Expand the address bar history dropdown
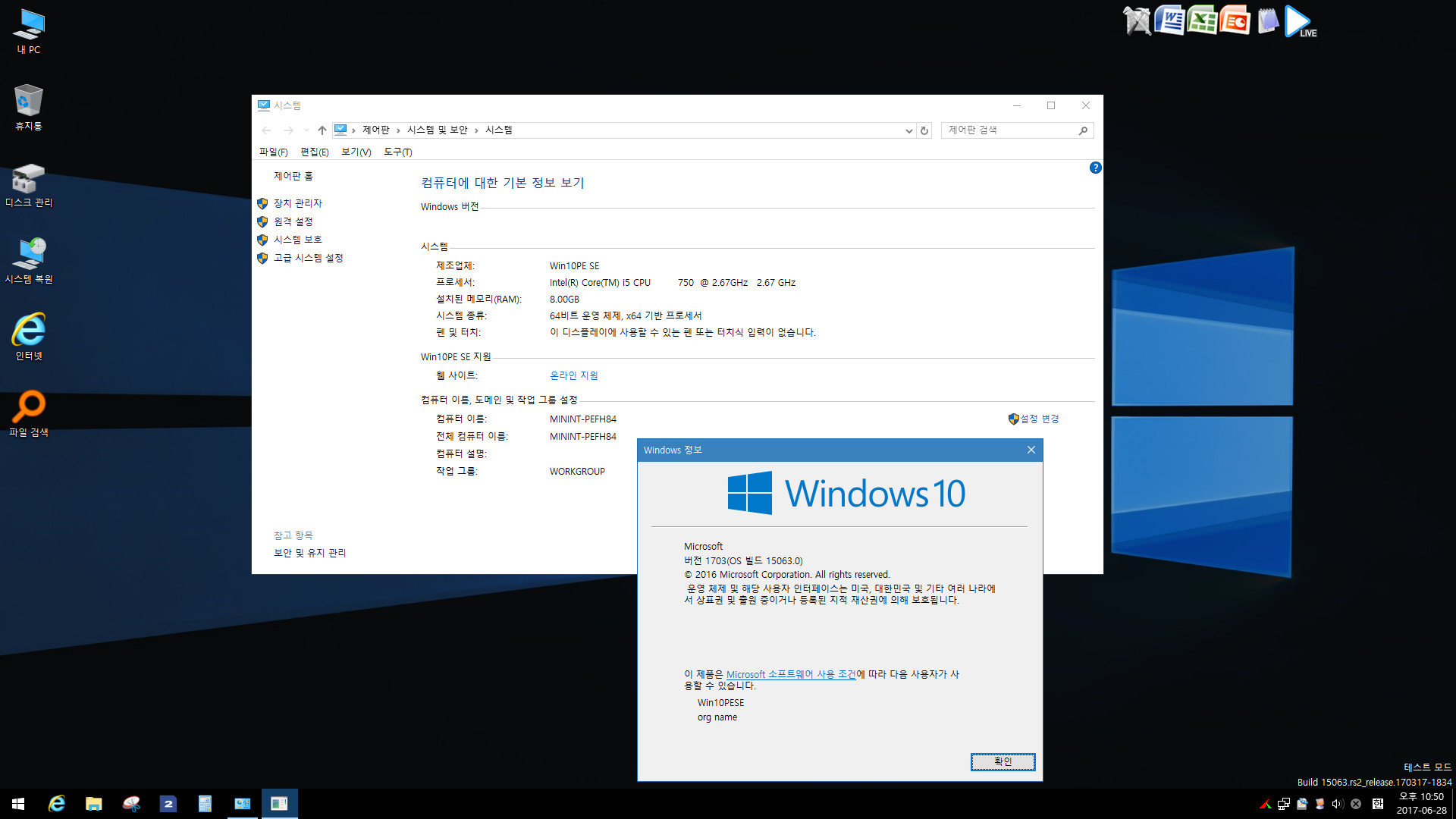Image resolution: width=1456 pixels, height=819 pixels. tap(908, 130)
